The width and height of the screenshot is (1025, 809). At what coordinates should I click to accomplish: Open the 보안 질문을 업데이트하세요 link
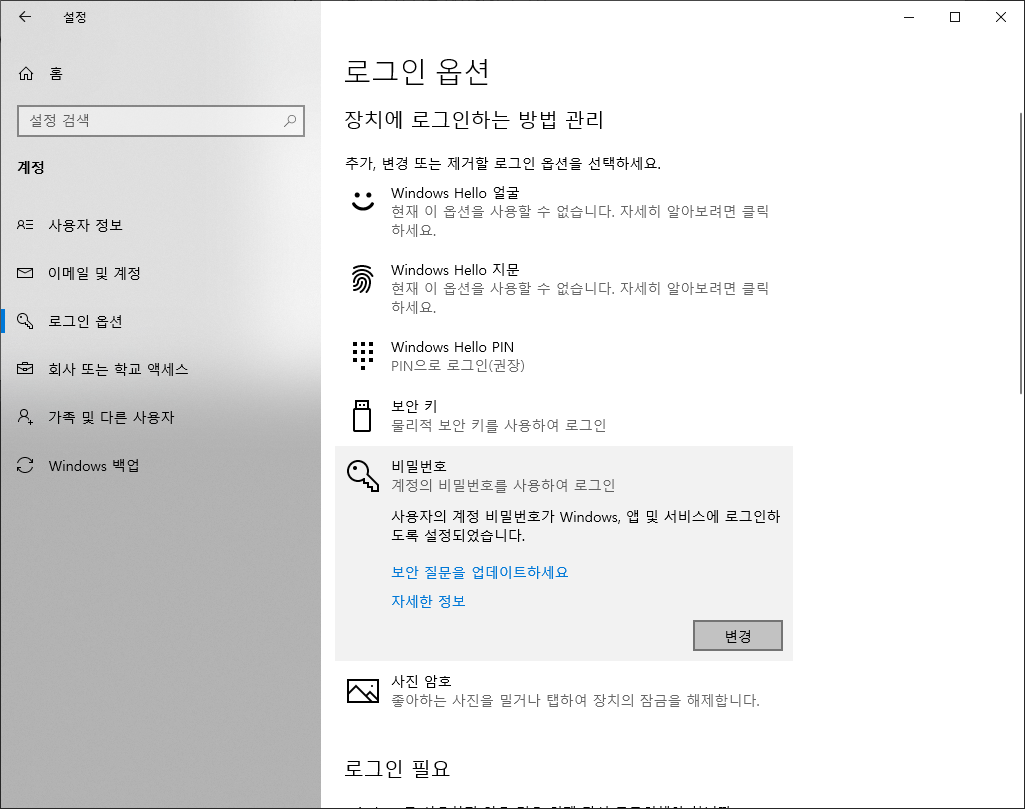479,572
